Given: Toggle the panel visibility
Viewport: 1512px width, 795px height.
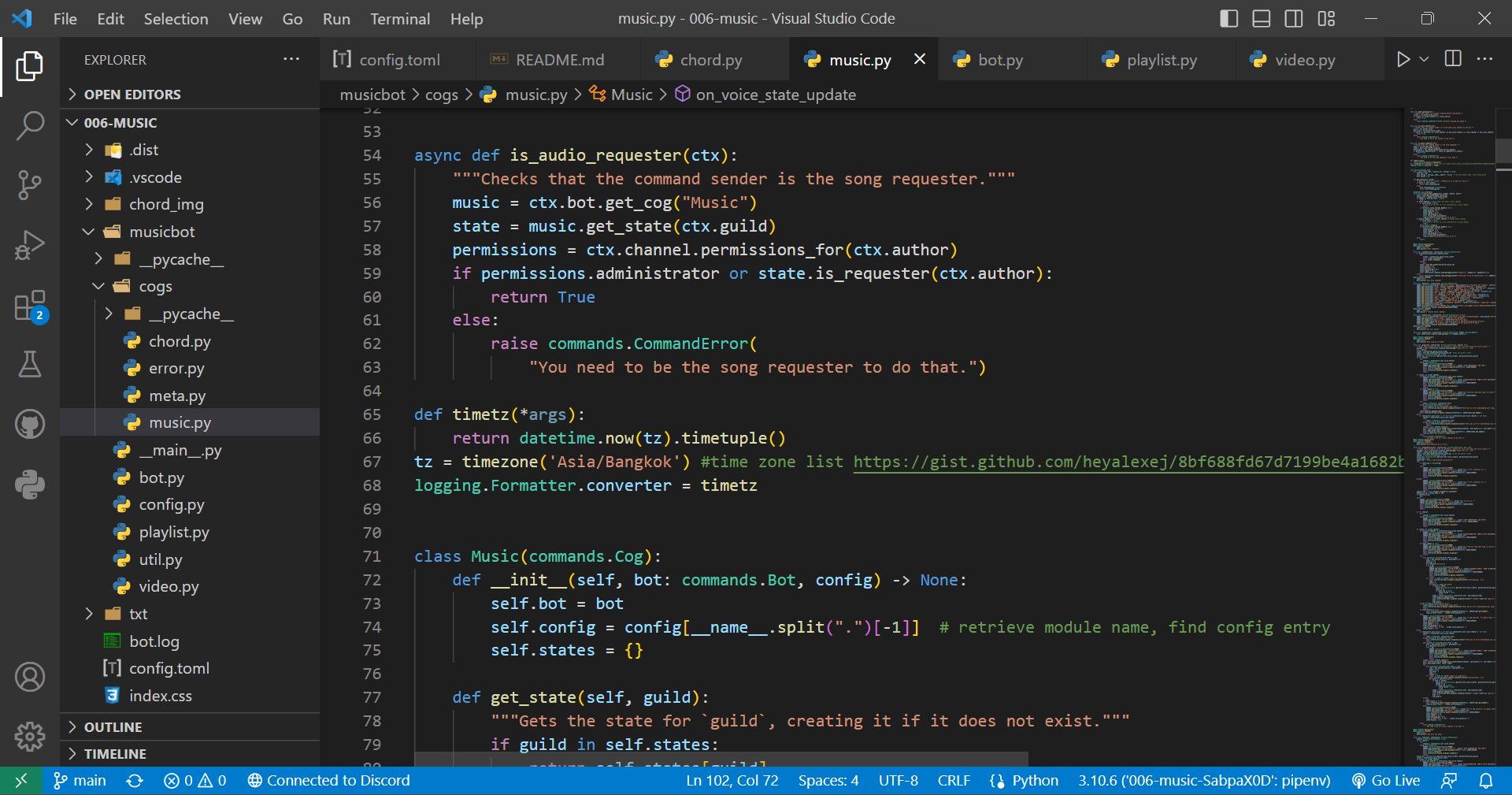Looking at the screenshot, I should point(1261,18).
